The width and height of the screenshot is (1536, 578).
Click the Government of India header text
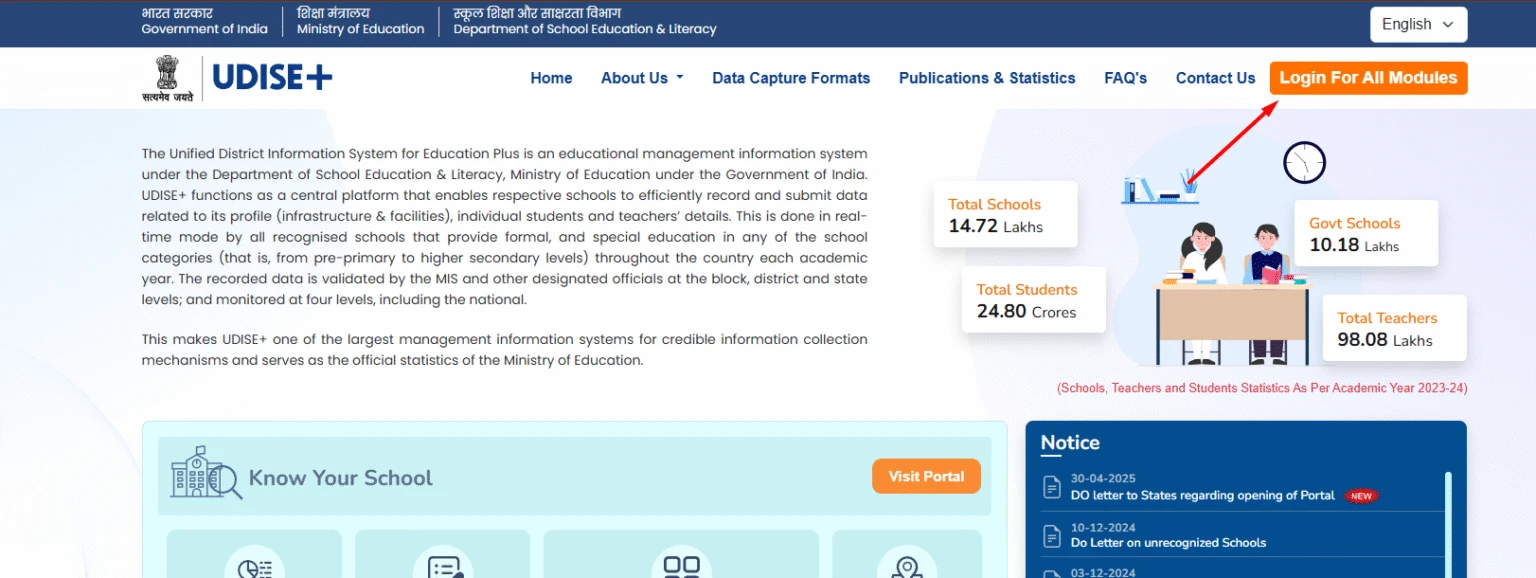coord(205,29)
